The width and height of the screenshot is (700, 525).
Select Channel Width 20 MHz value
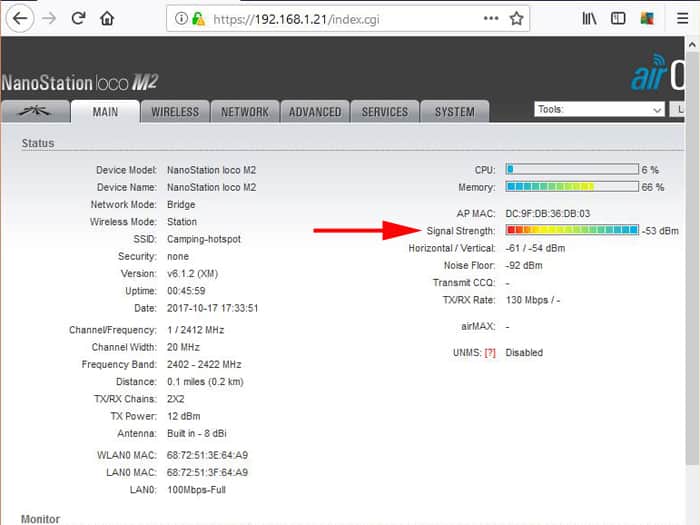pyautogui.click(x=183, y=347)
